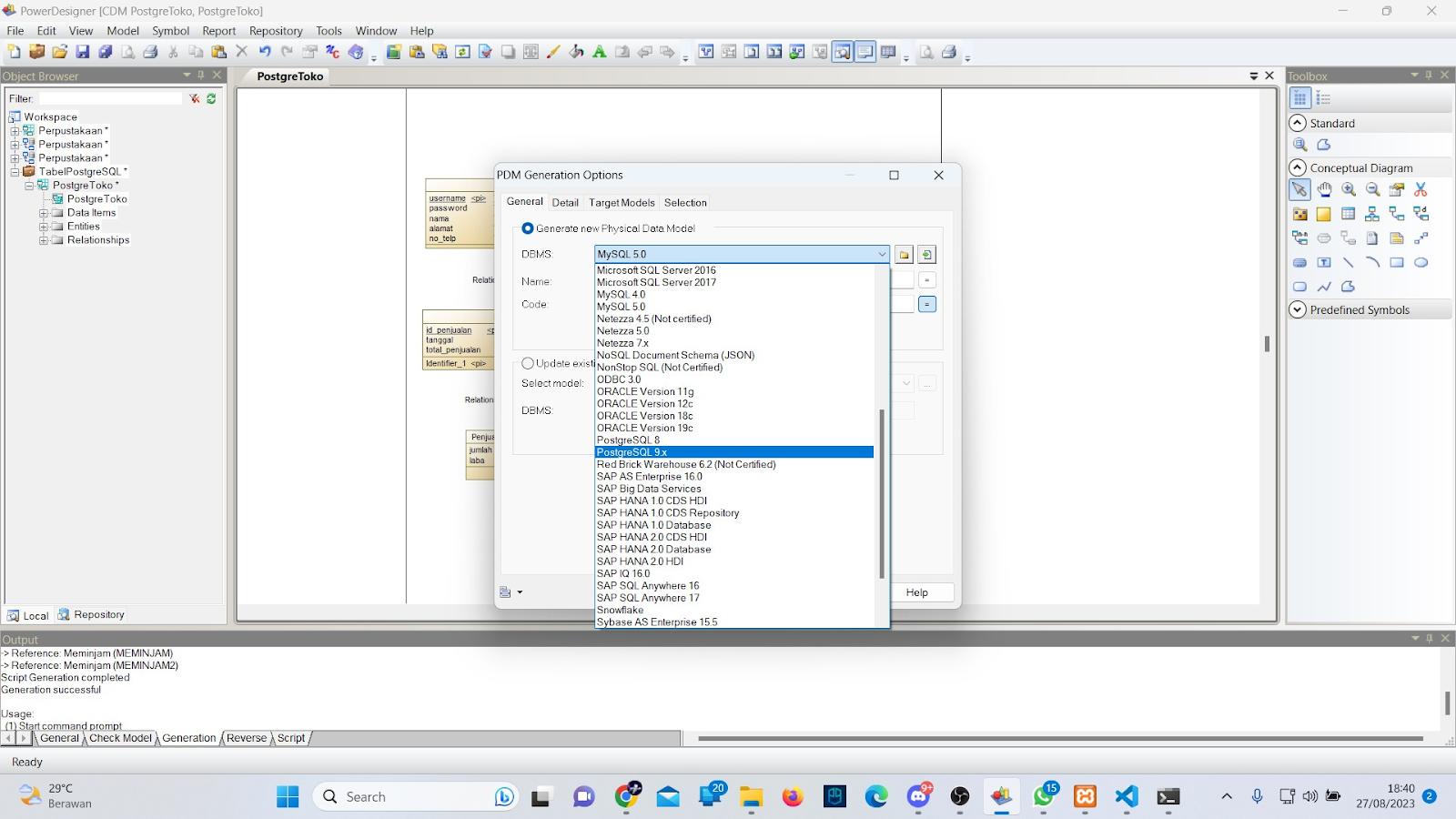Click the DBMS list vertical scrollbar
Image resolution: width=1456 pixels, height=819 pixels.
pos(882,494)
